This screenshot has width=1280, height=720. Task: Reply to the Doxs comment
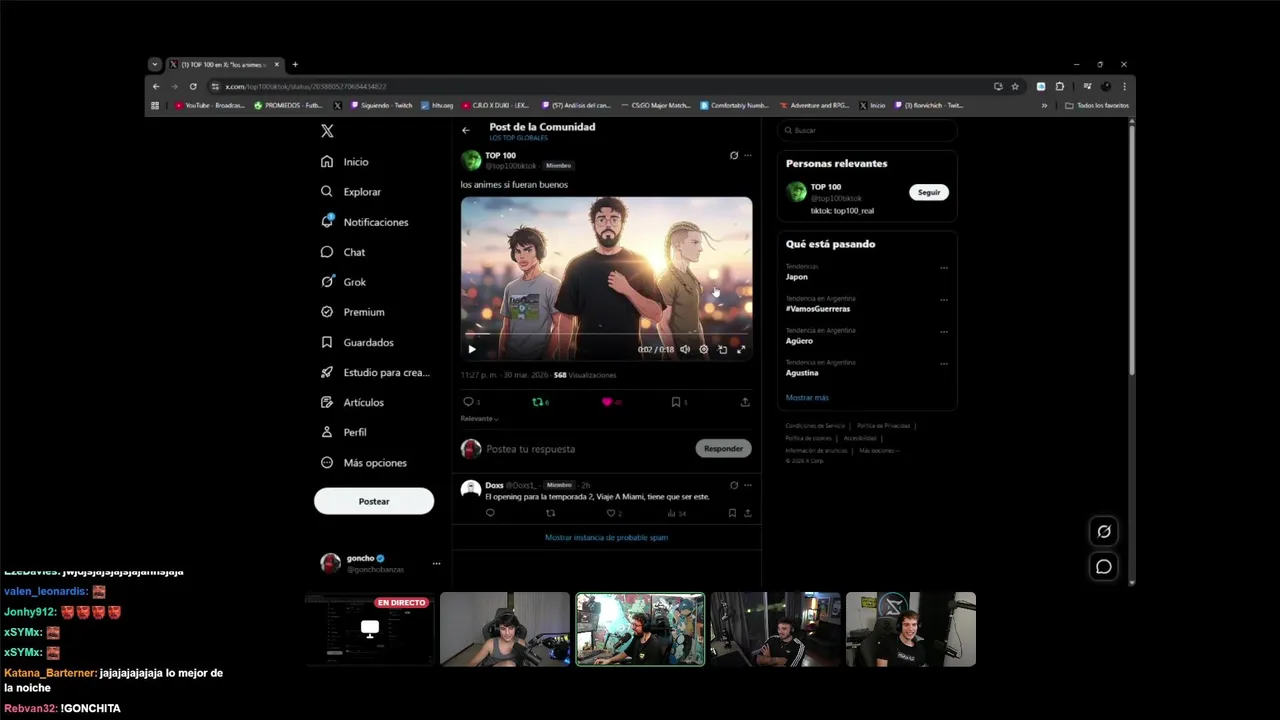point(490,513)
